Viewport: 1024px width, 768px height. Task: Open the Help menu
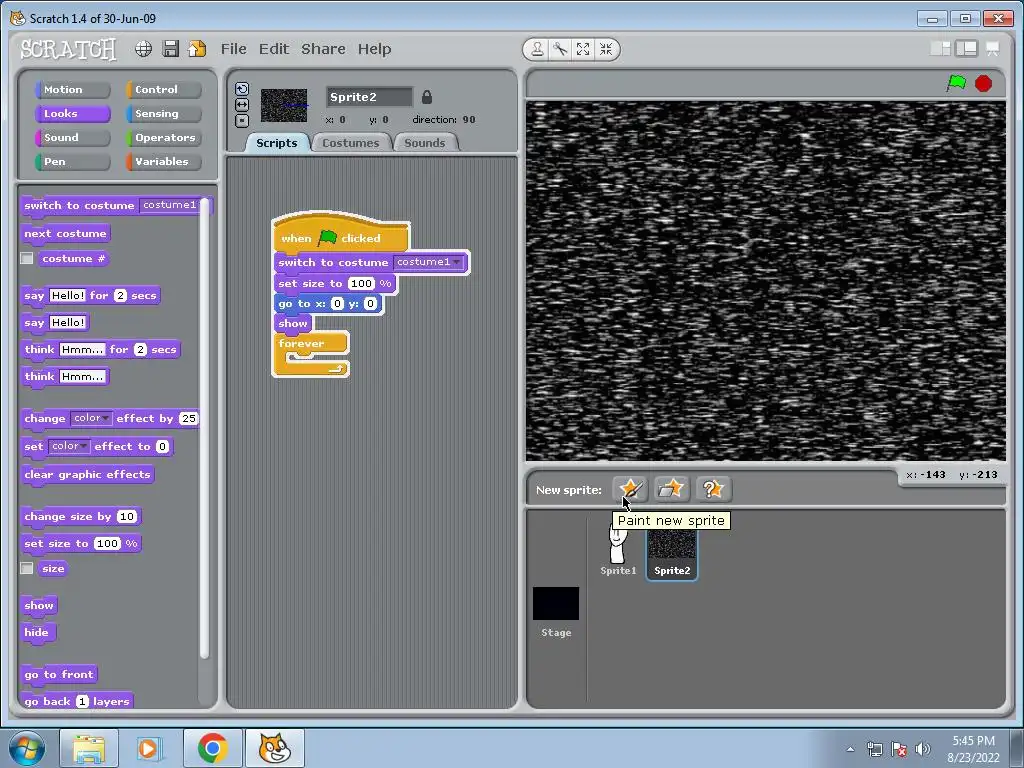coord(374,49)
